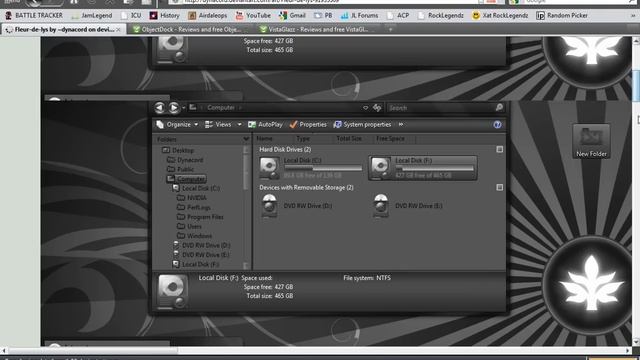Select Local Disk (C:) drive icon in file list
640x360 pixels.
[269, 168]
